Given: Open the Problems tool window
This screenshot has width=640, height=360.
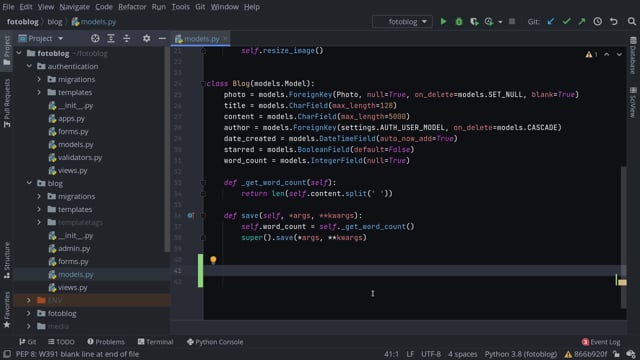Looking at the screenshot, I should 106,342.
